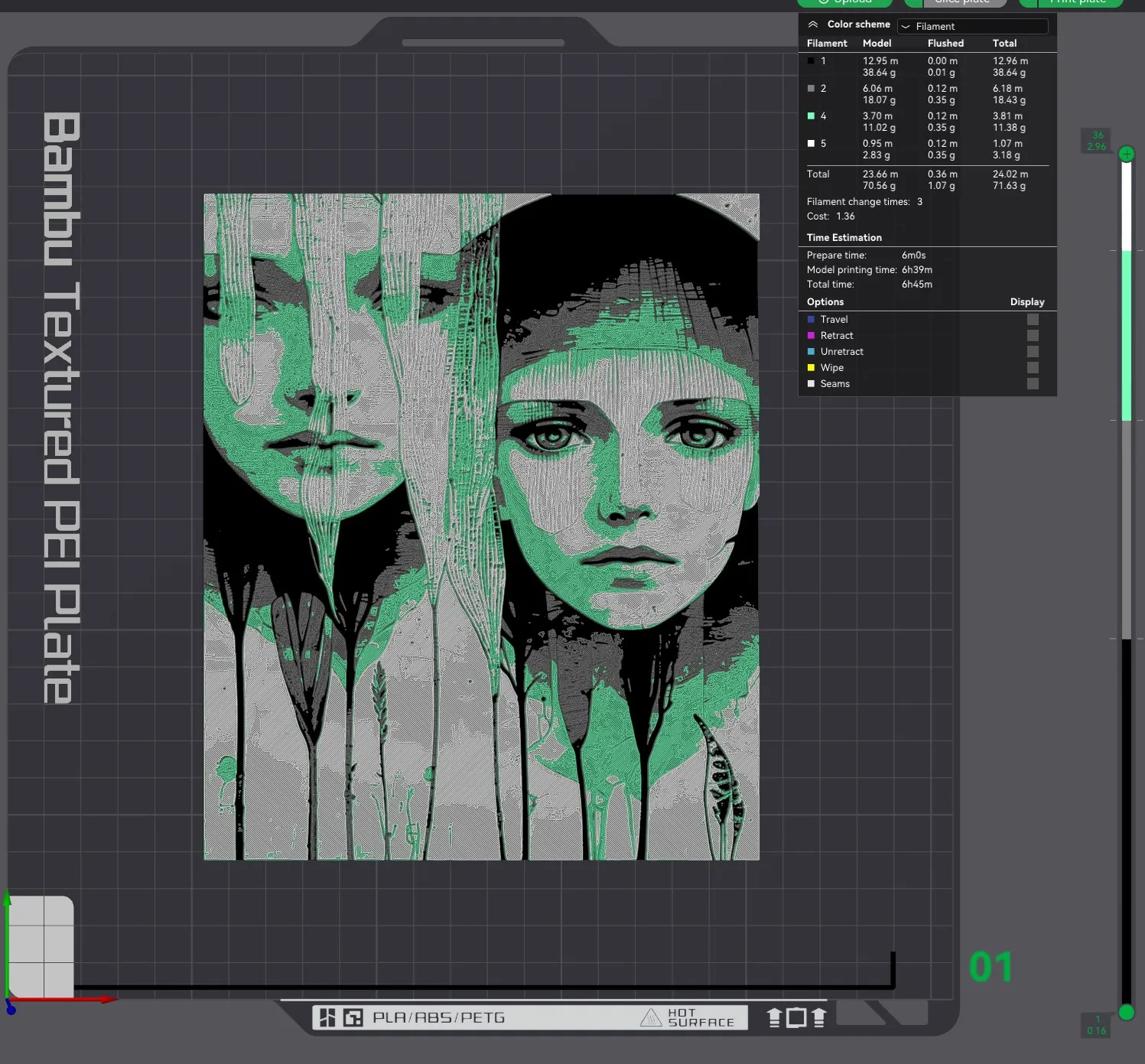The width and height of the screenshot is (1145, 1064).
Task: Click the white Seams legend color square
Action: (x=811, y=384)
